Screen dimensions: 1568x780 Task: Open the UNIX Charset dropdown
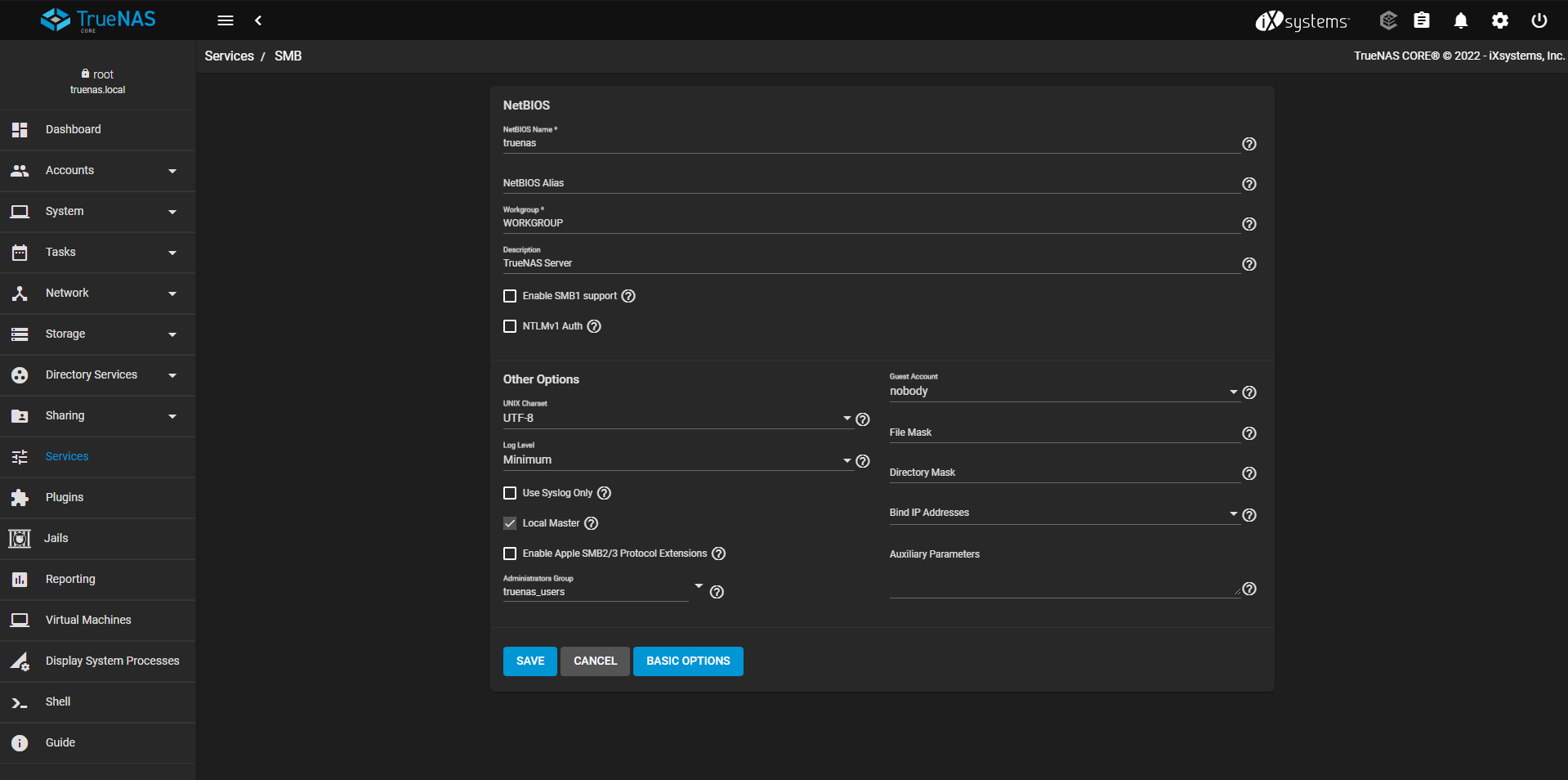(678, 418)
